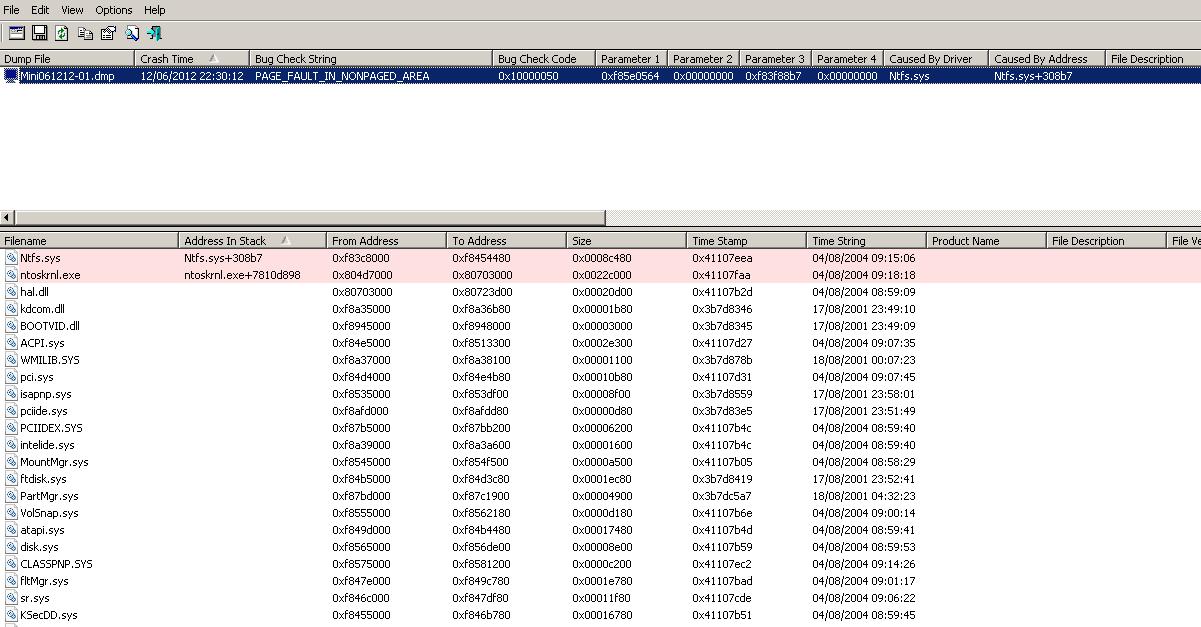
Task: Click the Find magnifier toolbar icon
Action: (132, 33)
